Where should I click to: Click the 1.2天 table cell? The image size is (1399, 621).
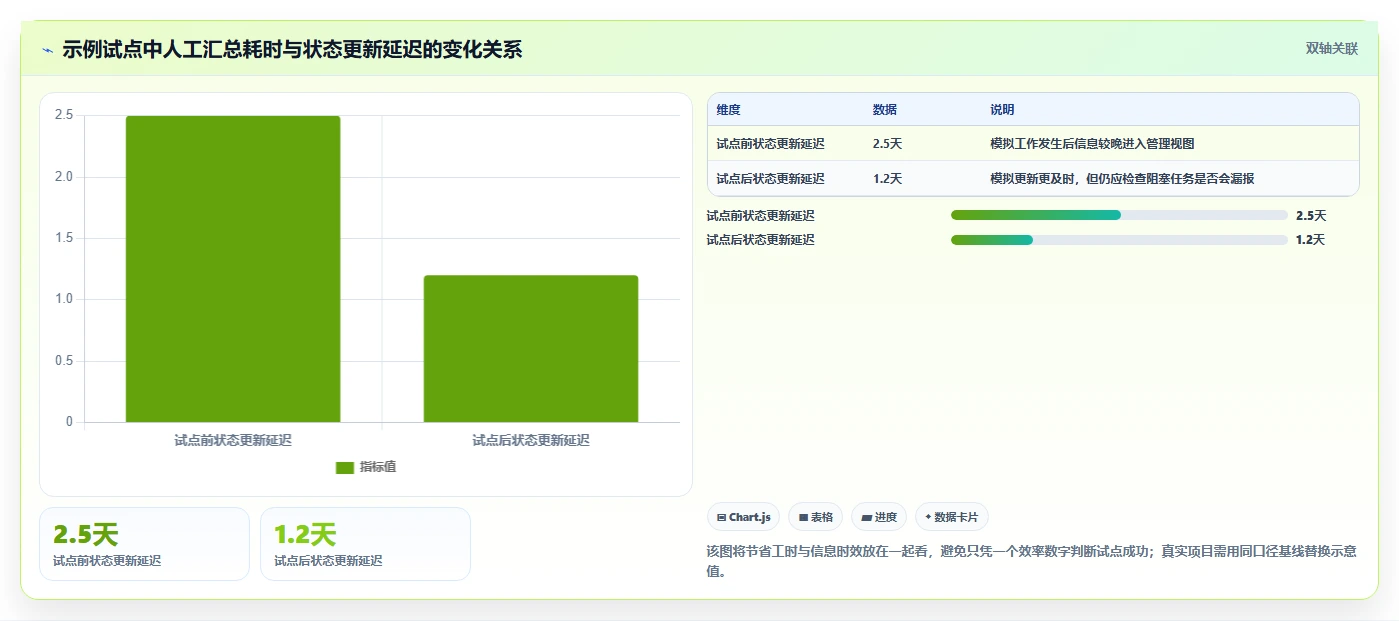coord(887,179)
